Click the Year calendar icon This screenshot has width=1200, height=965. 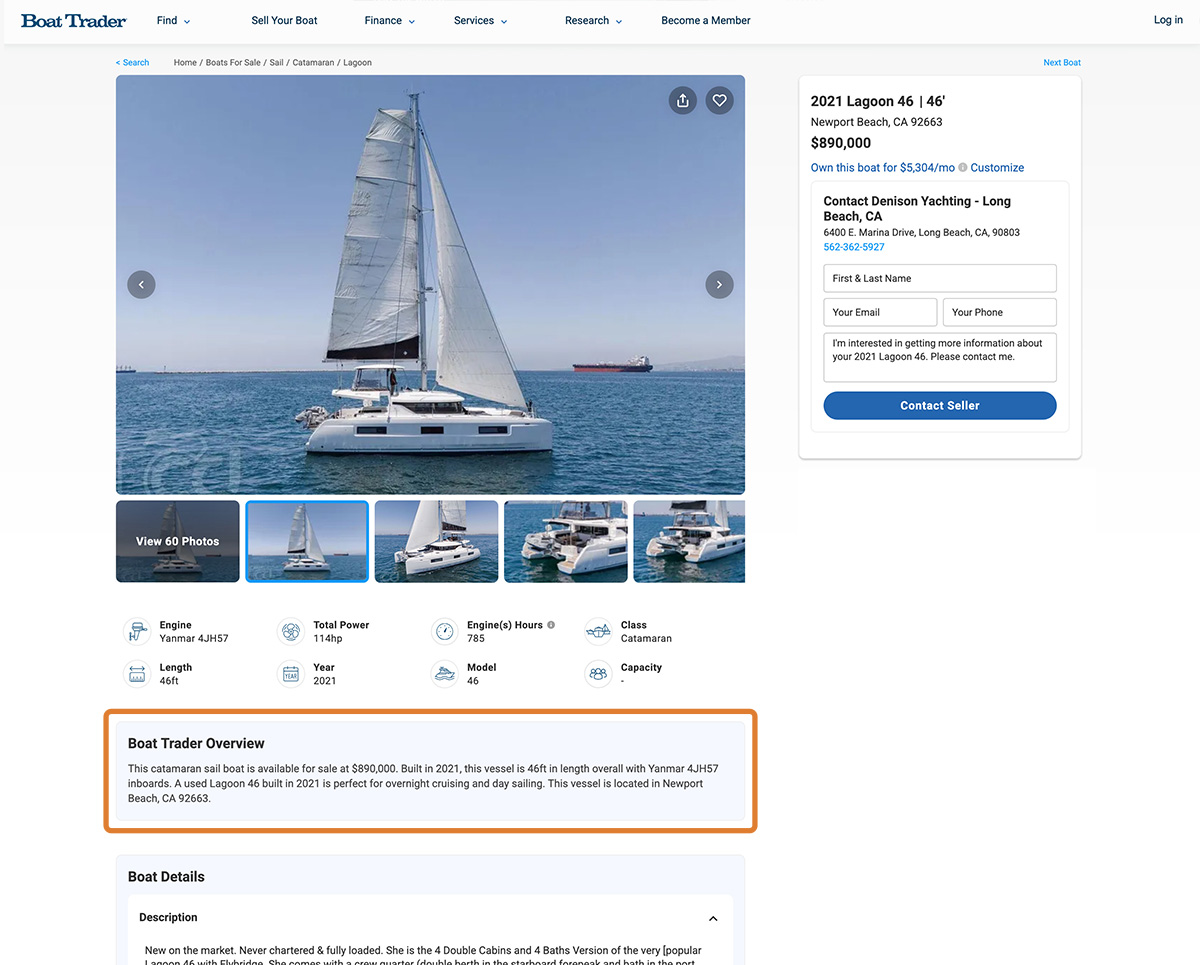(x=290, y=674)
